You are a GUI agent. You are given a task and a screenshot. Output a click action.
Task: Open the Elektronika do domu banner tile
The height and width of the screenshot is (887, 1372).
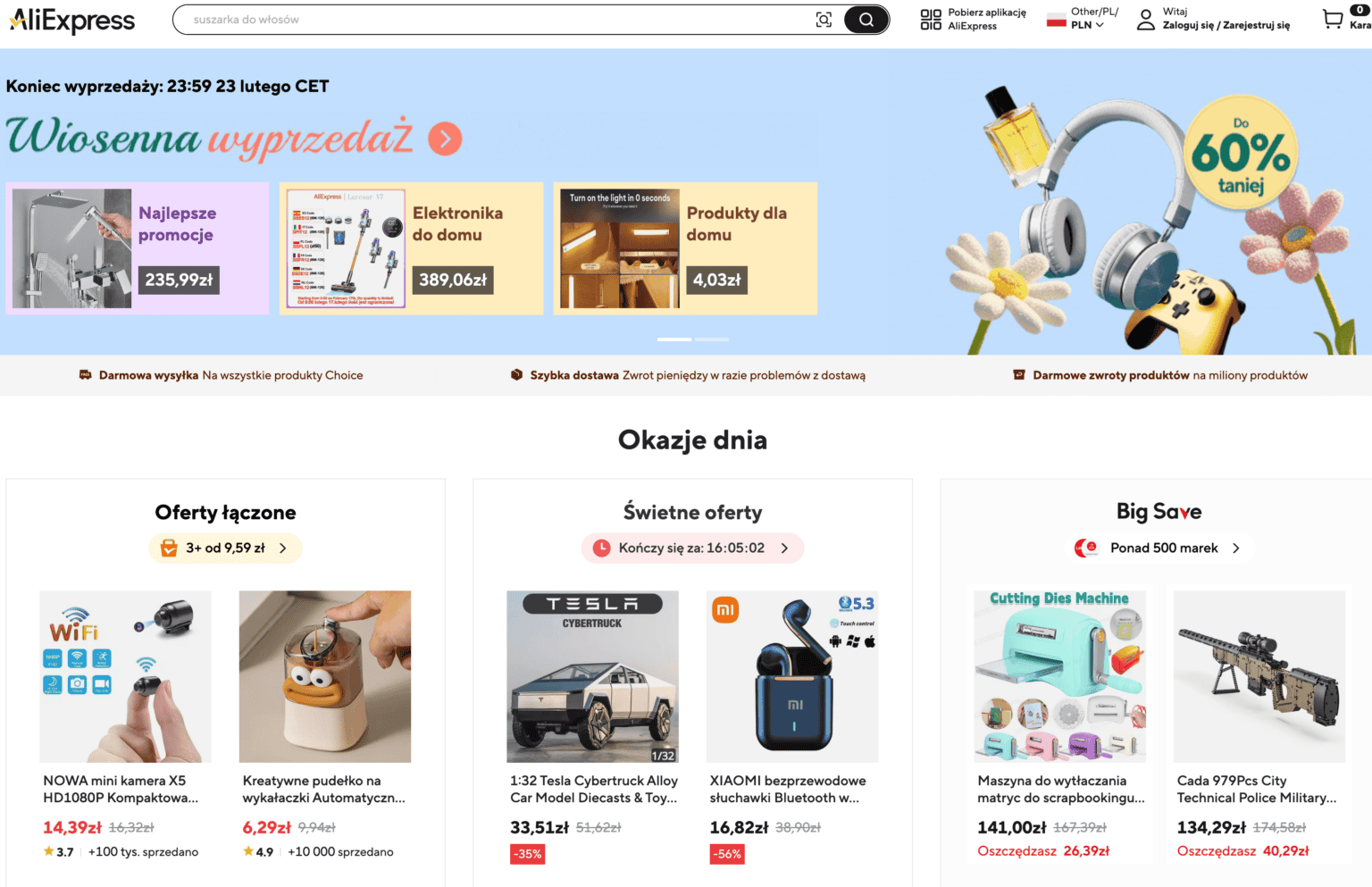tap(411, 248)
